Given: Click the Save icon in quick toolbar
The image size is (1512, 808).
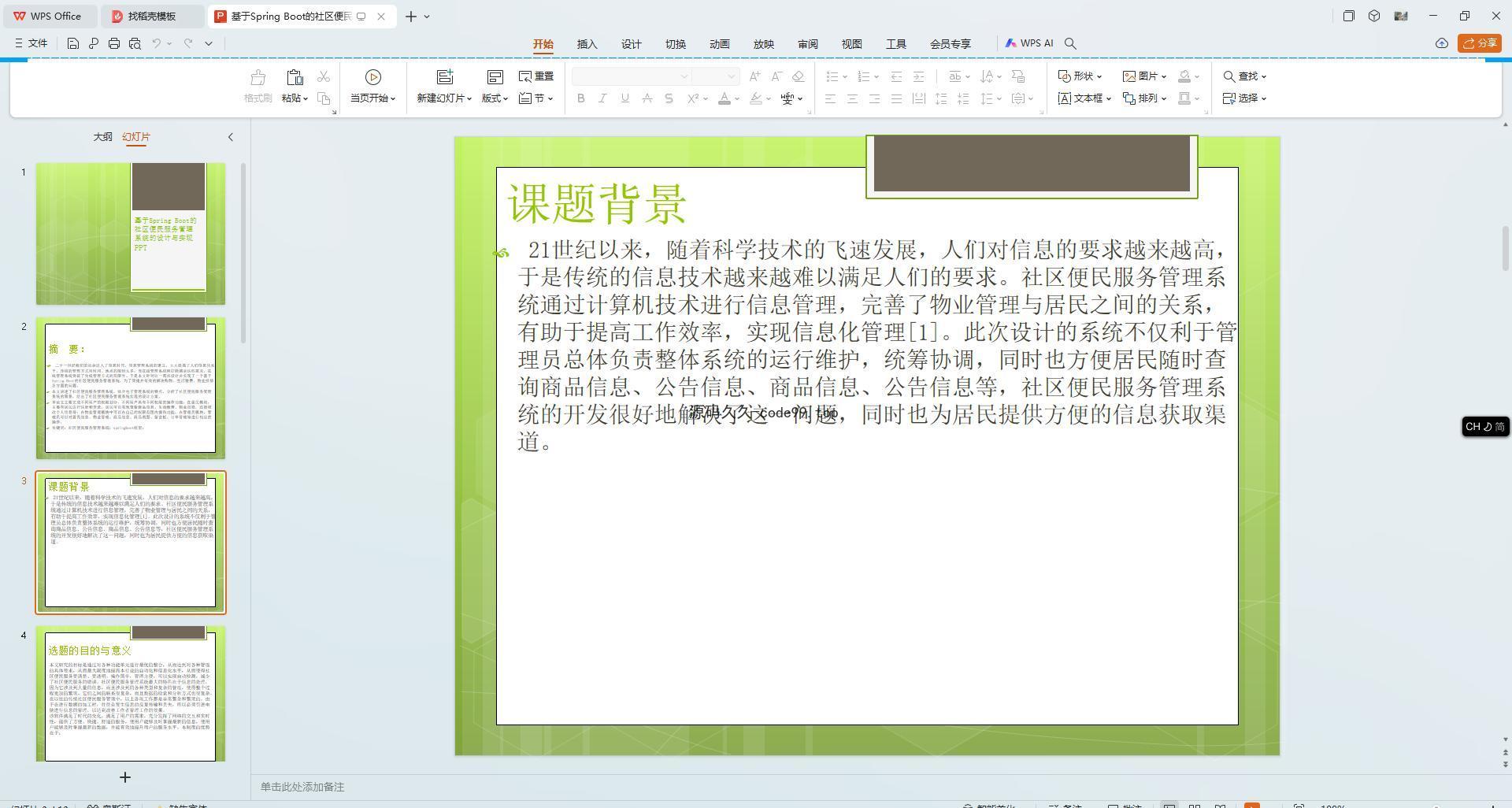Looking at the screenshot, I should (72, 43).
